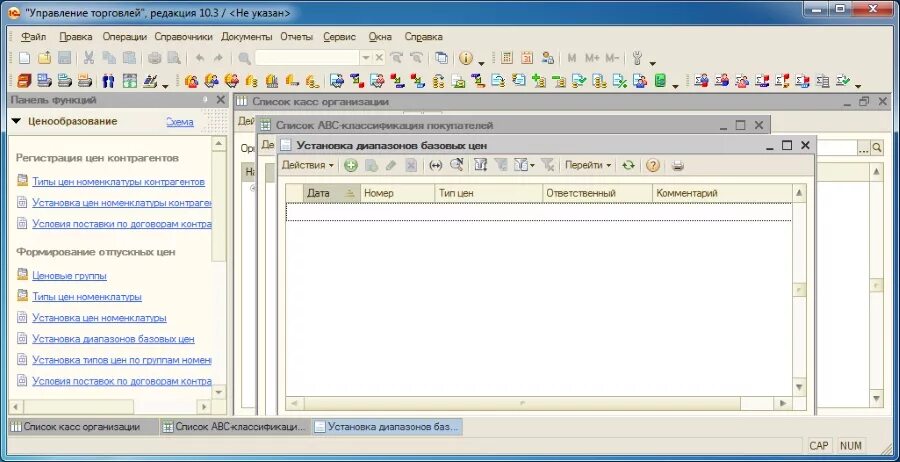
Task: Click the wrench settings icon
Action: [637, 58]
